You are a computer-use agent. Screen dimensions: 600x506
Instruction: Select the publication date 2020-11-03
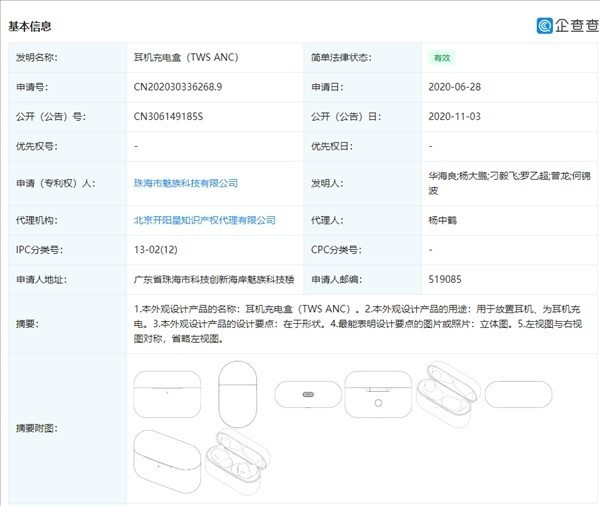[454, 116]
